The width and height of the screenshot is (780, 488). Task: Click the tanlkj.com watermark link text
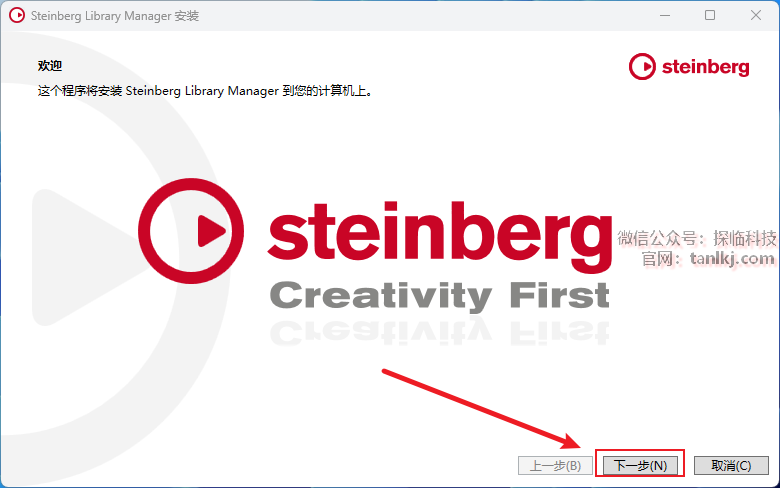(x=732, y=259)
